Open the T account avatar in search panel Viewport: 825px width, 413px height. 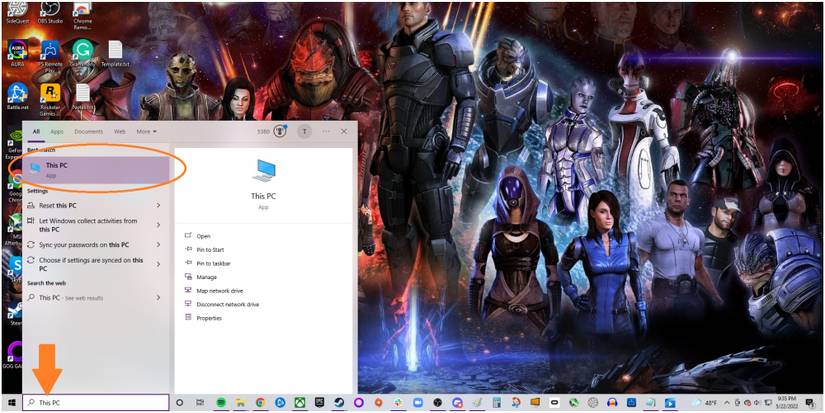[x=304, y=132]
